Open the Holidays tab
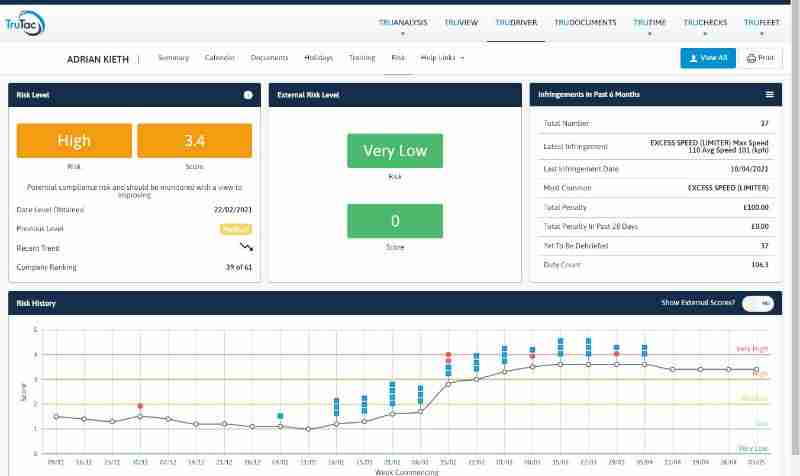The height and width of the screenshot is (476, 800). pyautogui.click(x=318, y=58)
